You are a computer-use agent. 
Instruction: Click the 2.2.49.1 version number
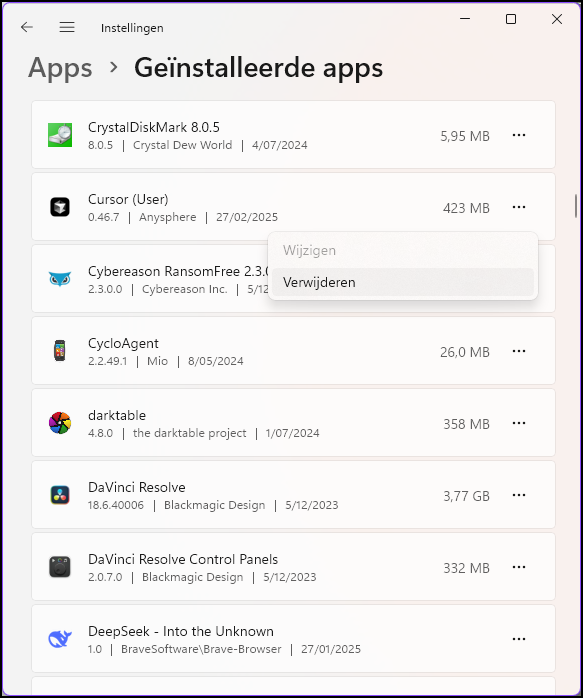point(107,361)
